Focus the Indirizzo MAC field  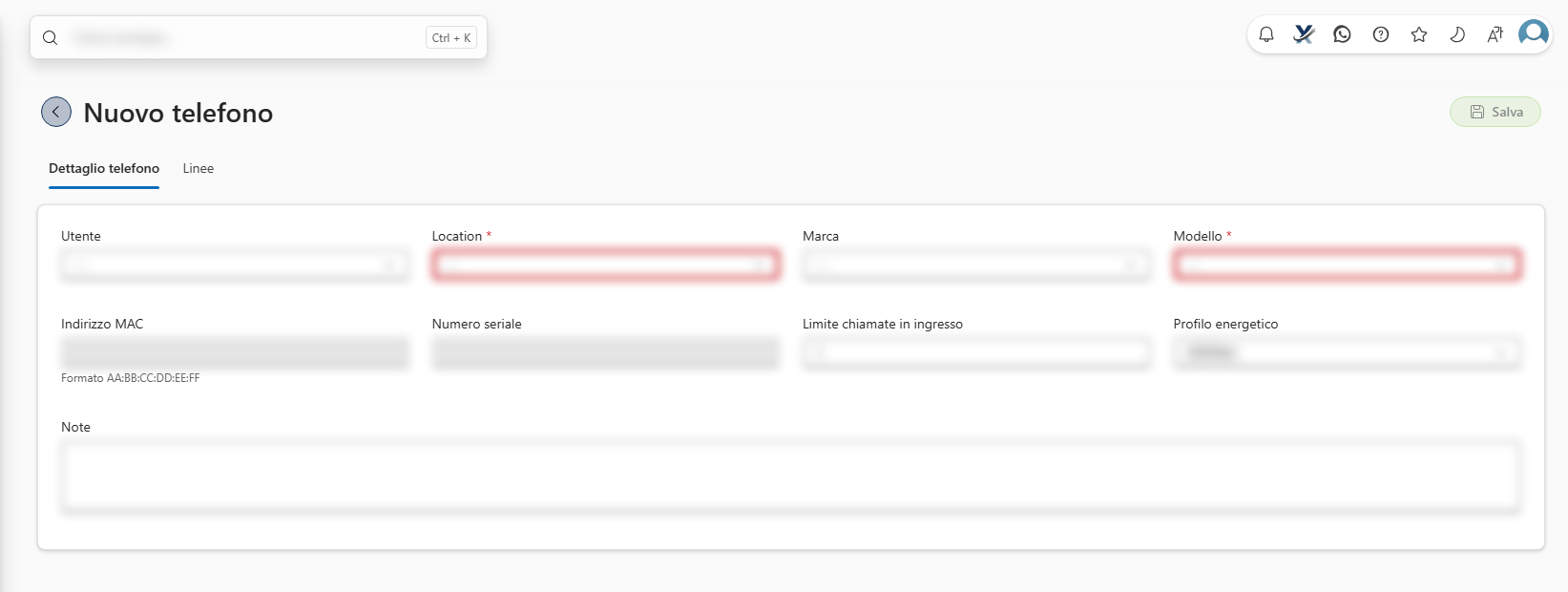[x=235, y=353]
